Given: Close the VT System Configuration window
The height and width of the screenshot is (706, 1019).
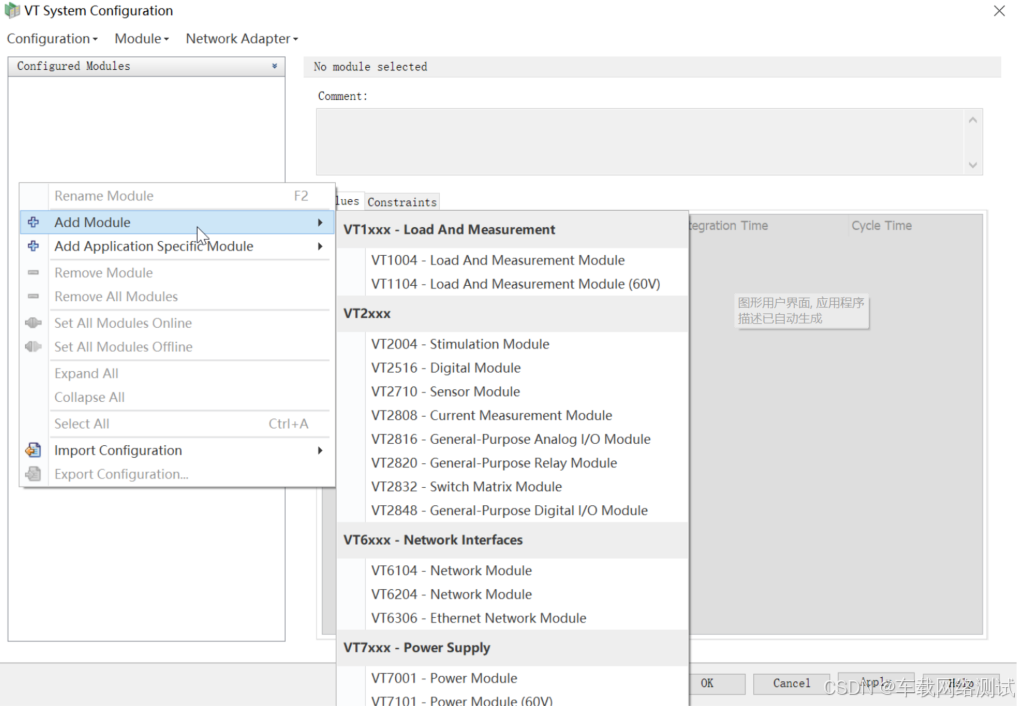Looking at the screenshot, I should [x=1000, y=10].
